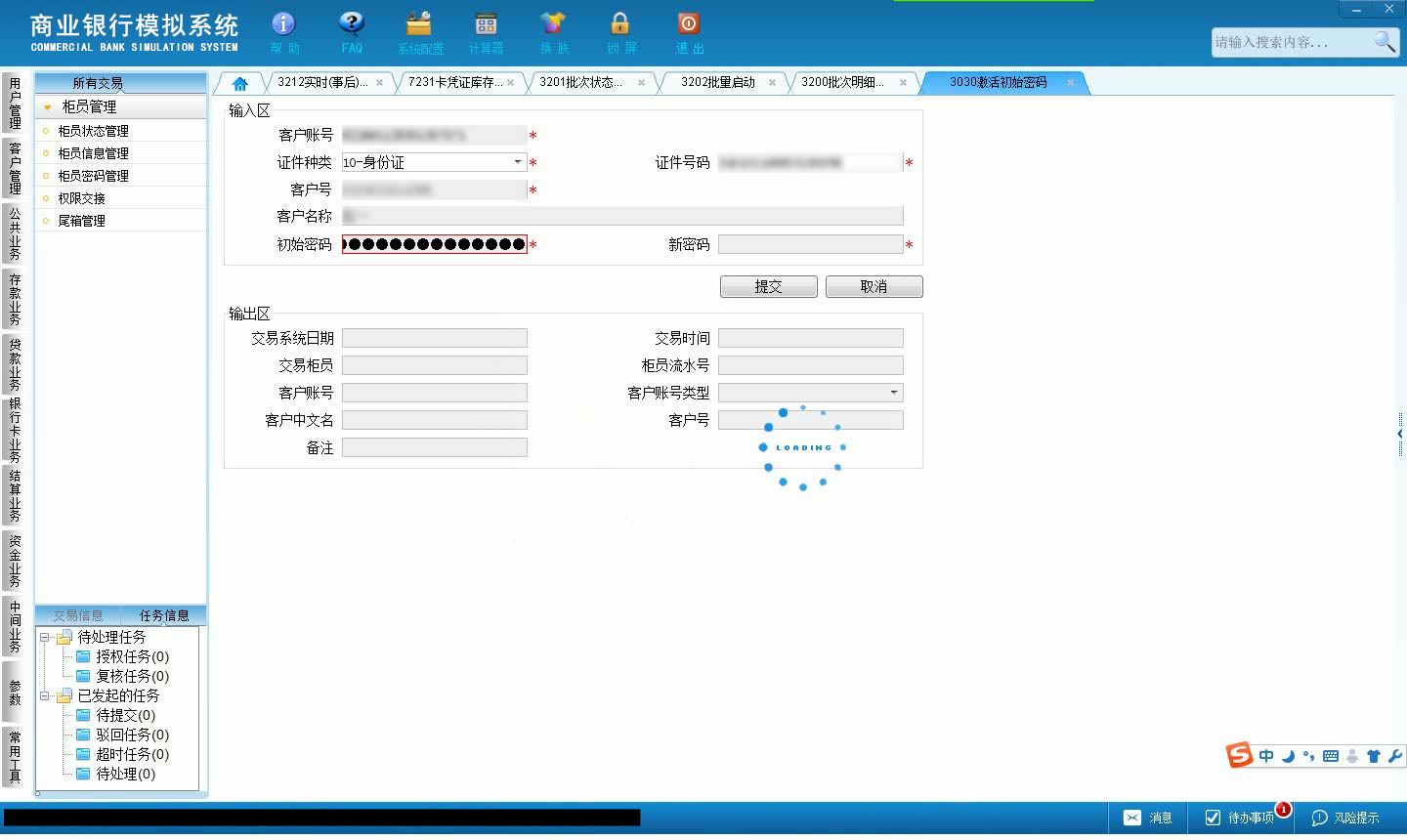
Task: Open the 用户管理 sidebar tab
Action: (15, 104)
